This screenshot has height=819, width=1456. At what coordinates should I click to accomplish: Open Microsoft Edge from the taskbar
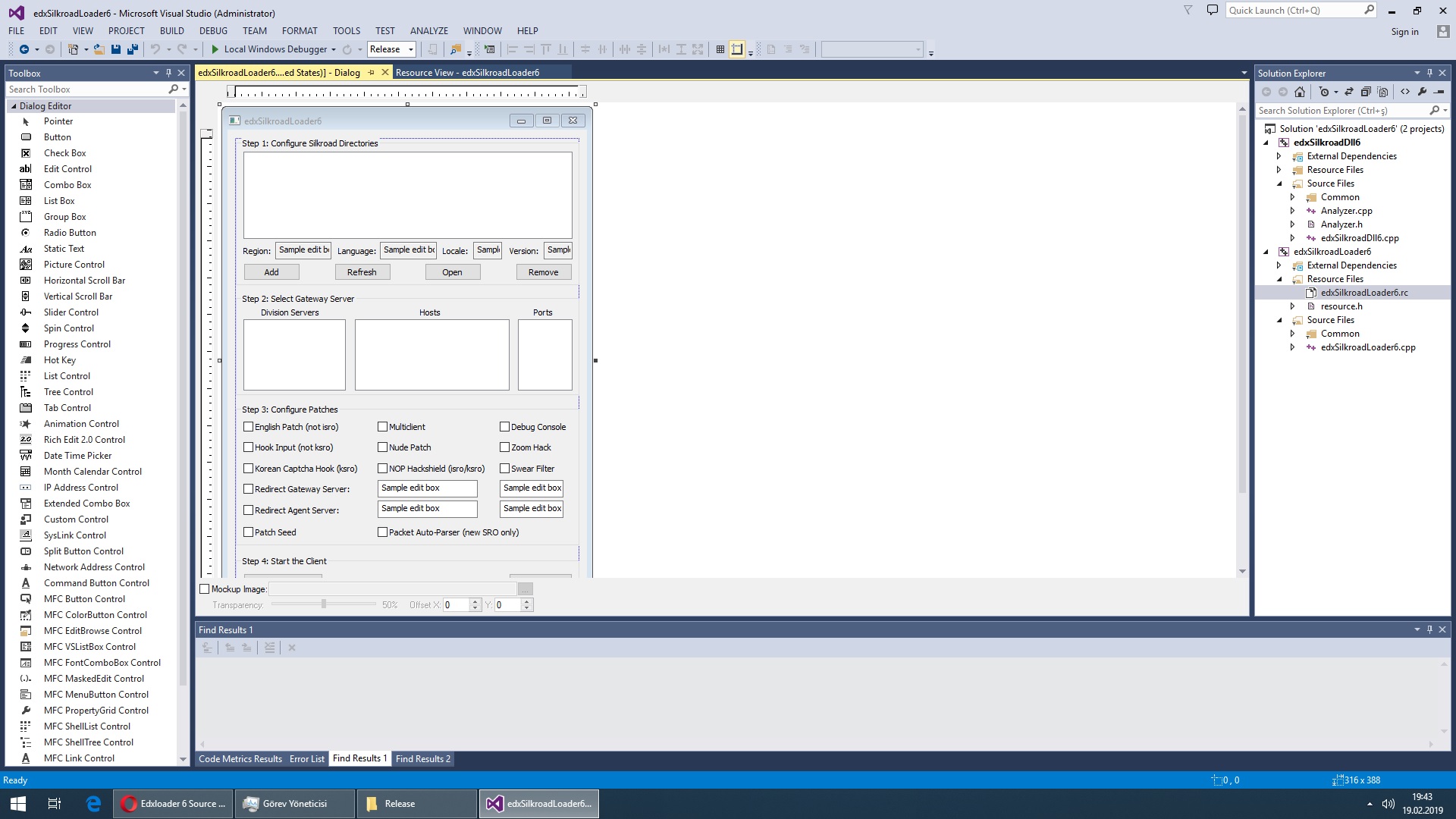(x=93, y=804)
